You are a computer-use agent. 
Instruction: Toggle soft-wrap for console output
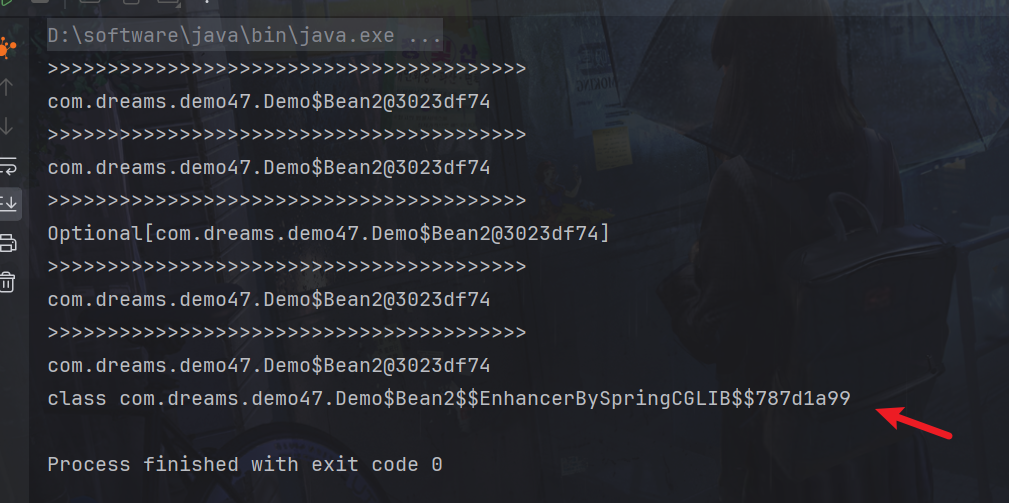coord(8,165)
